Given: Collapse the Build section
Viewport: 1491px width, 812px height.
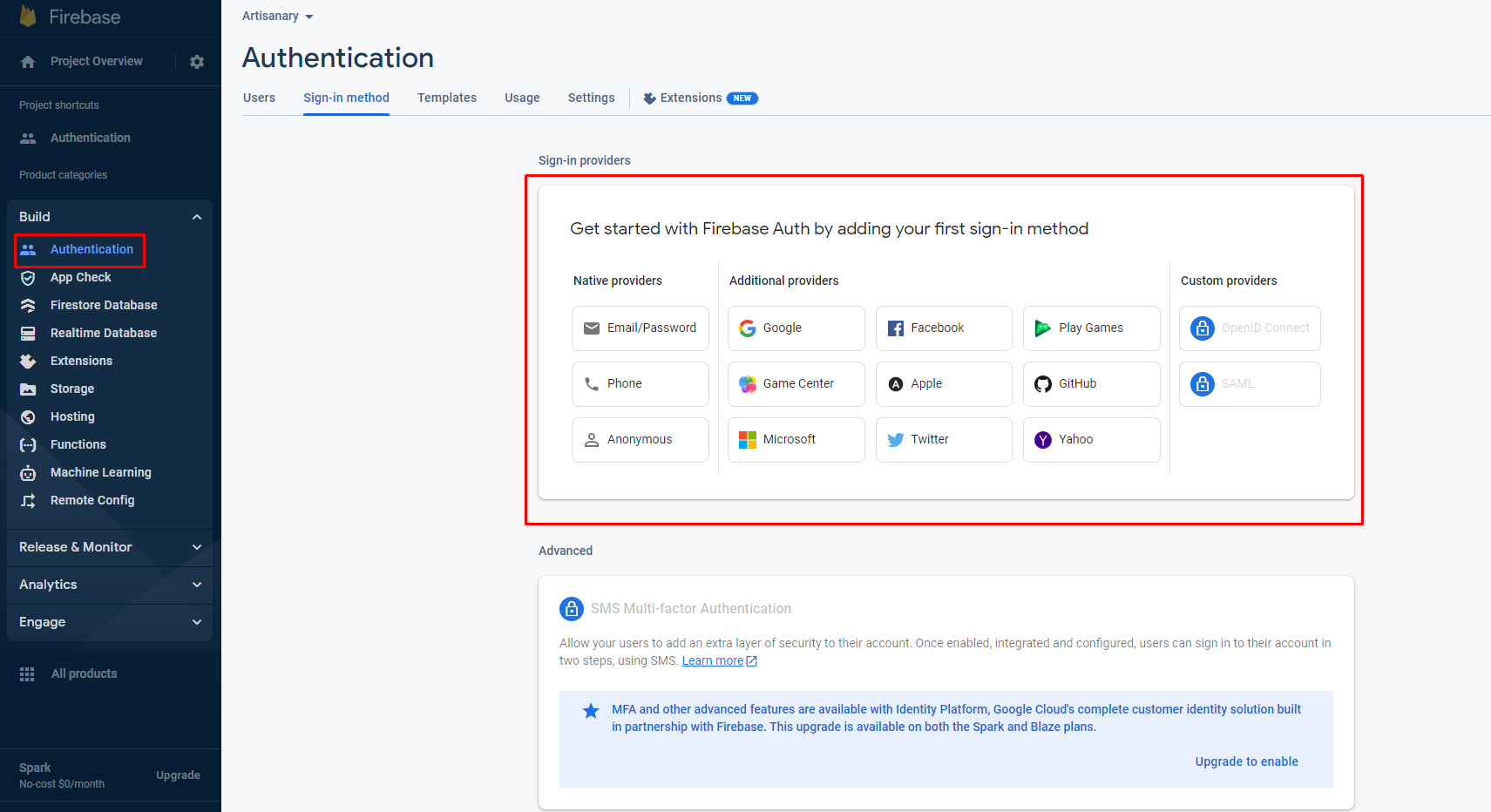Looking at the screenshot, I should (197, 217).
